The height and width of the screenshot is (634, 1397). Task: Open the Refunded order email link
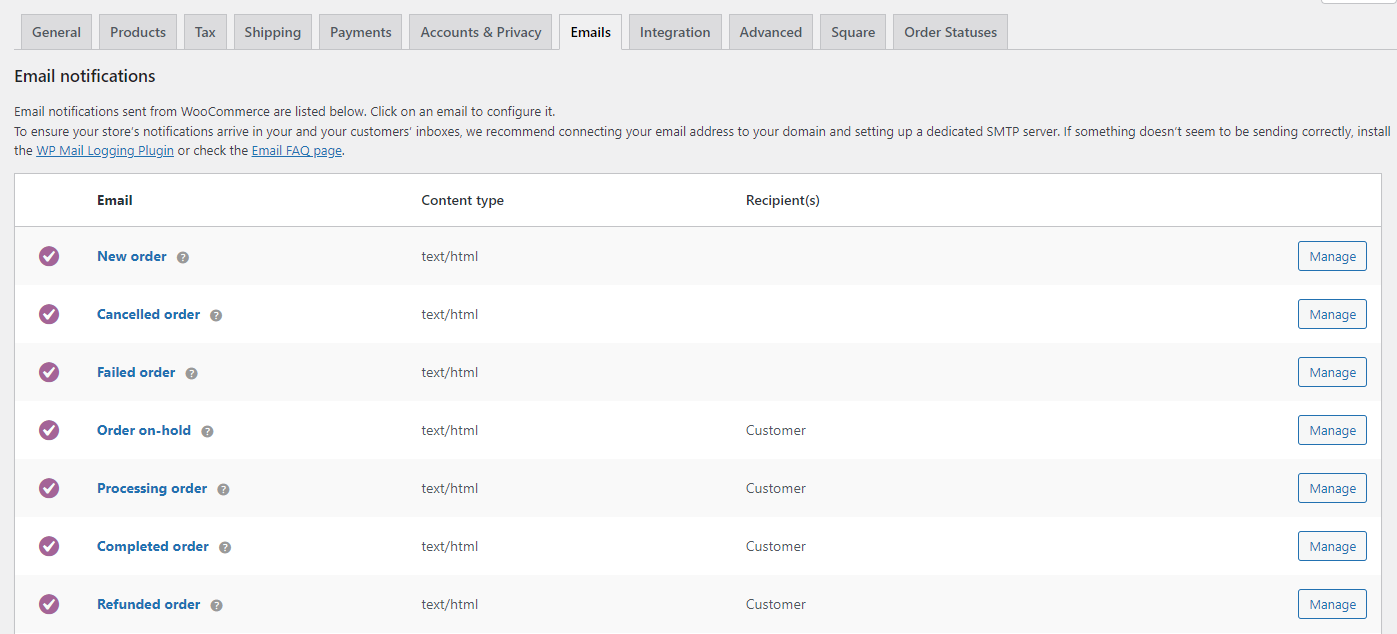pos(149,604)
